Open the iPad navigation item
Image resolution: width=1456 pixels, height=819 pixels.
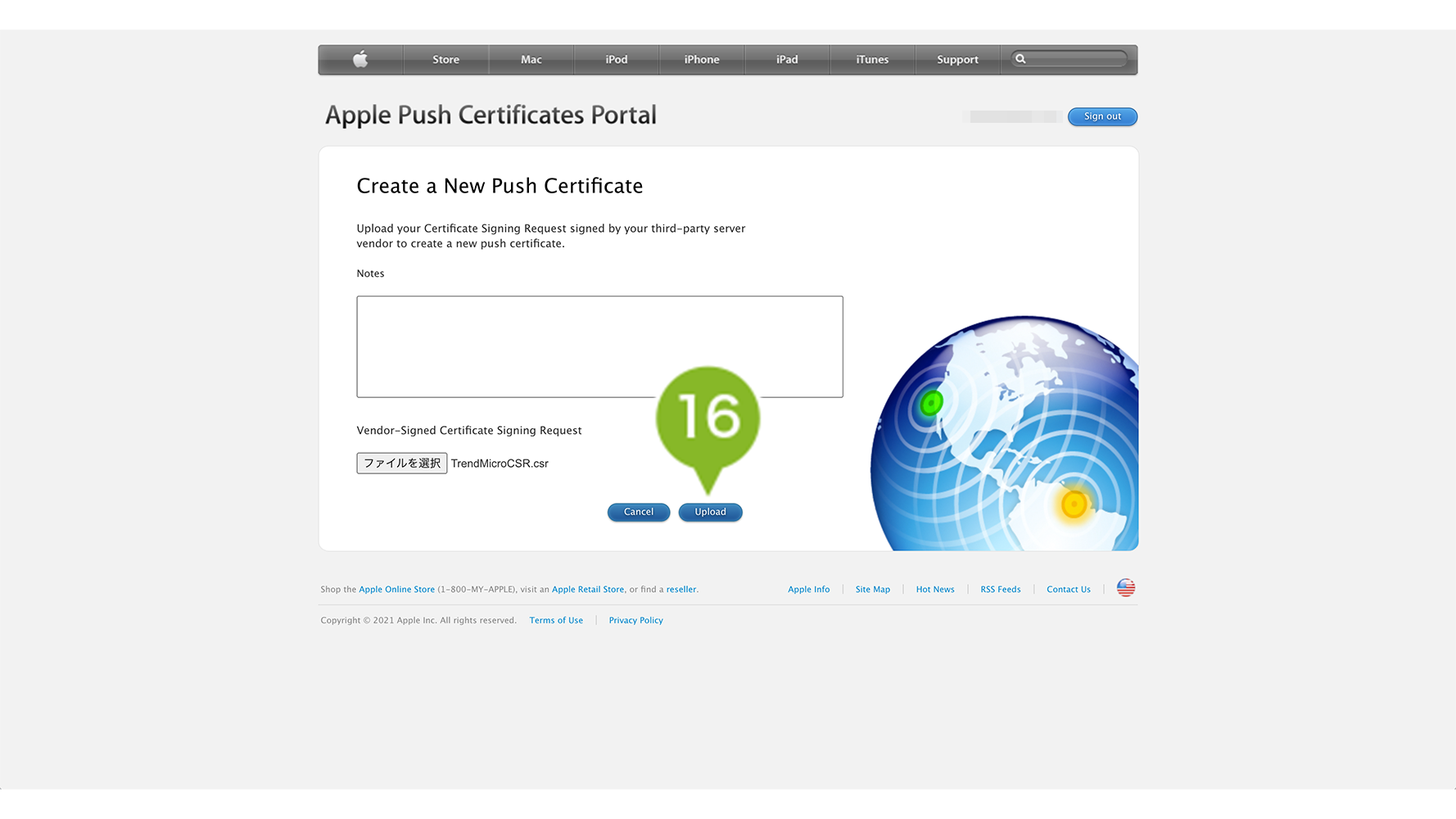click(x=786, y=60)
